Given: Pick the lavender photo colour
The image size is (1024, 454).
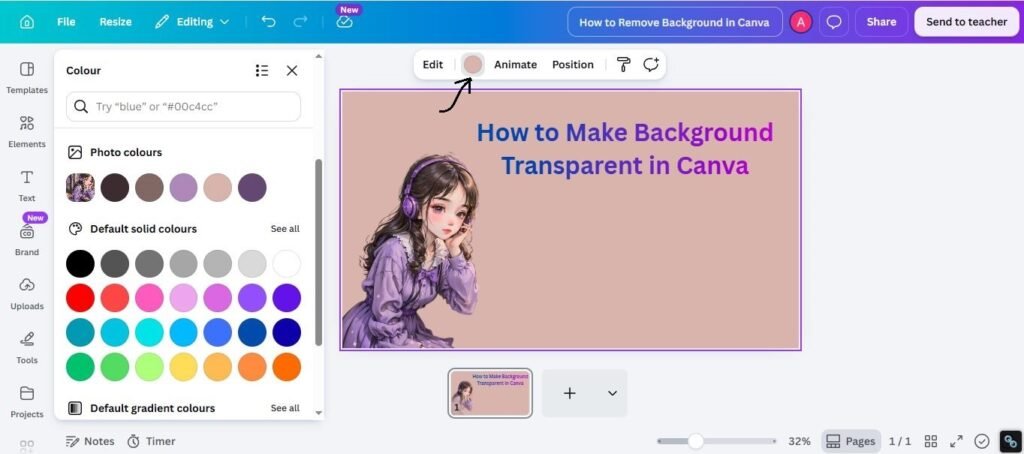Looking at the screenshot, I should pos(184,187).
